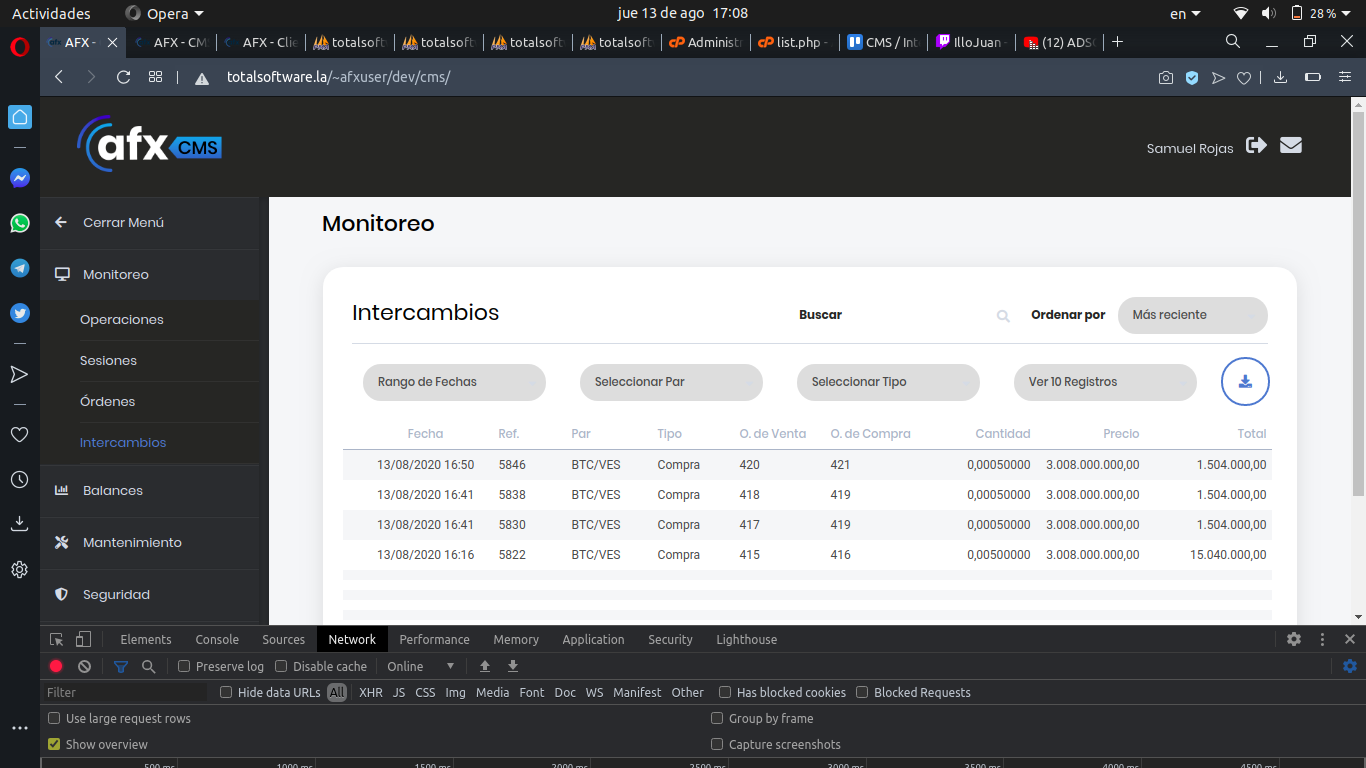
Task: Click Cerrar Menú to collapse the sidebar
Action: 123,222
